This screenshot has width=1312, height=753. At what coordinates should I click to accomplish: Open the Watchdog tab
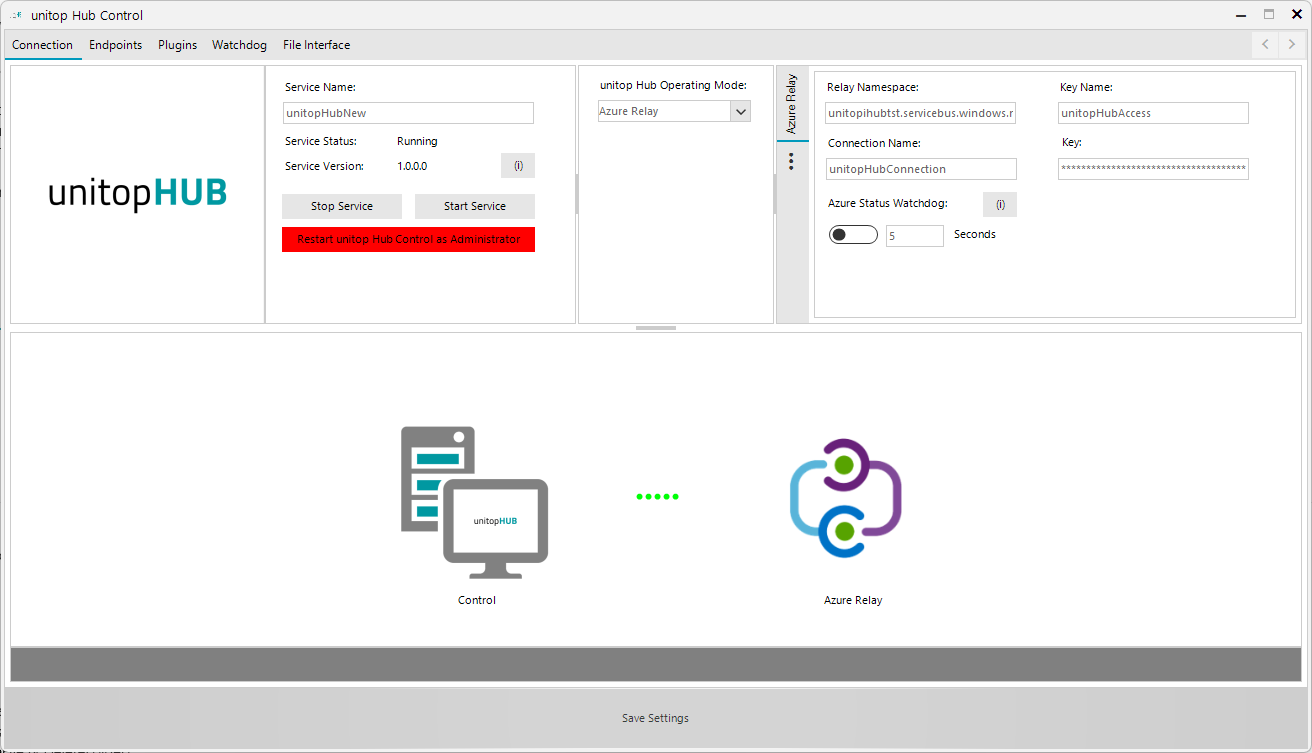tap(239, 44)
